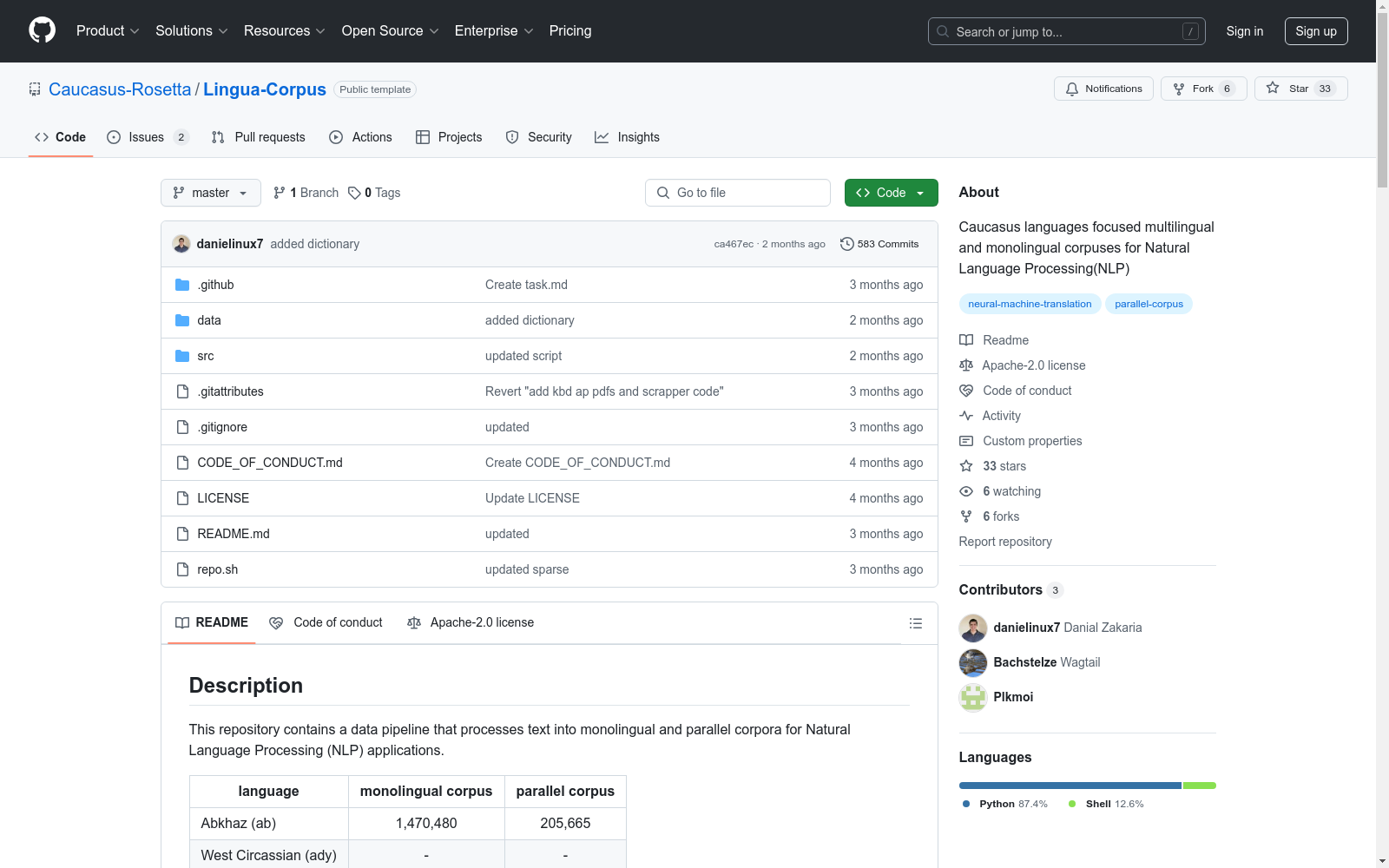The height and width of the screenshot is (868, 1389).
Task: Click the Python blue language dot
Action: pos(966,804)
